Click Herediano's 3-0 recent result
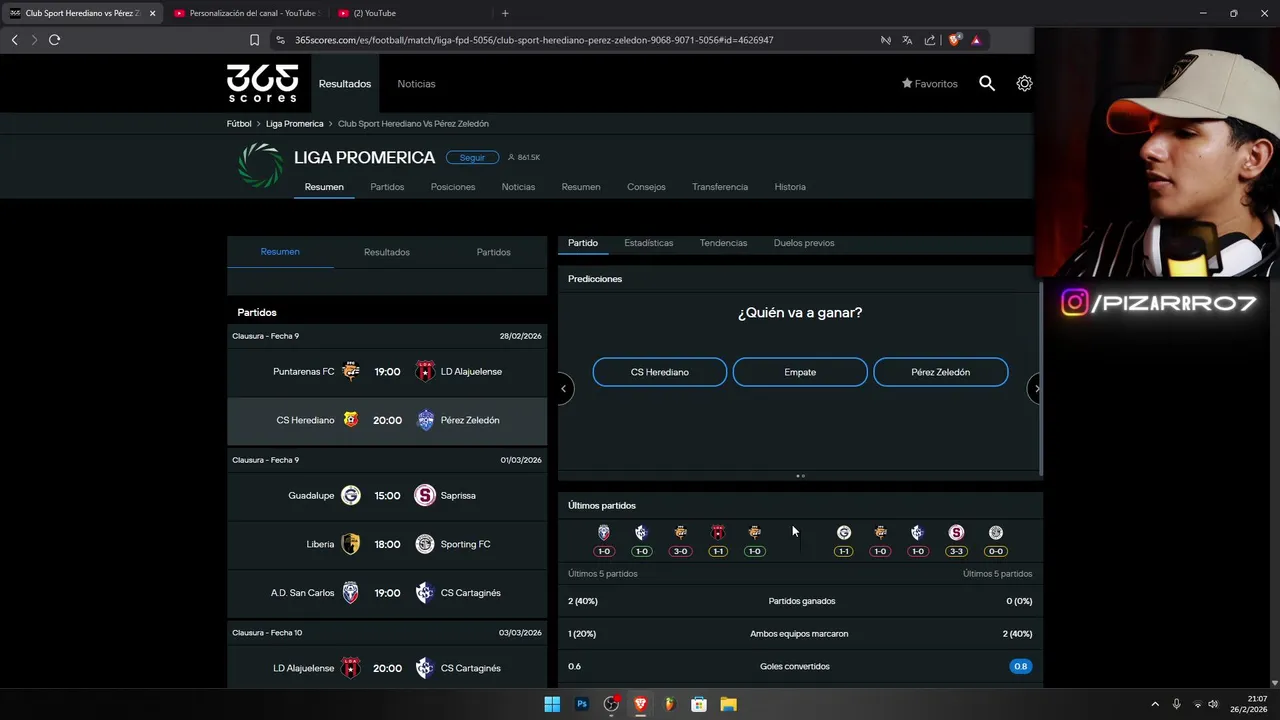This screenshot has height=720, width=1280. (x=680, y=551)
